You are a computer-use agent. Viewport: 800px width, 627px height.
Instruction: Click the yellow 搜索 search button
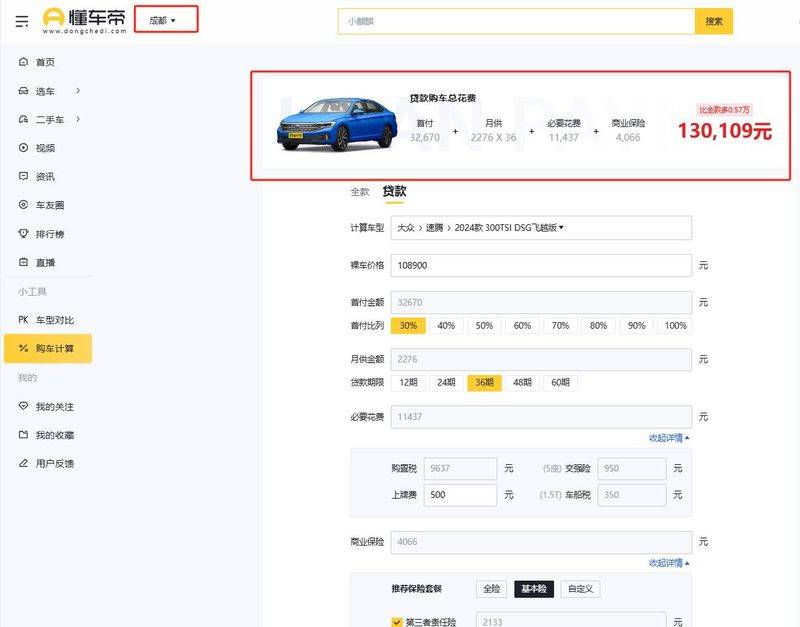coord(714,21)
